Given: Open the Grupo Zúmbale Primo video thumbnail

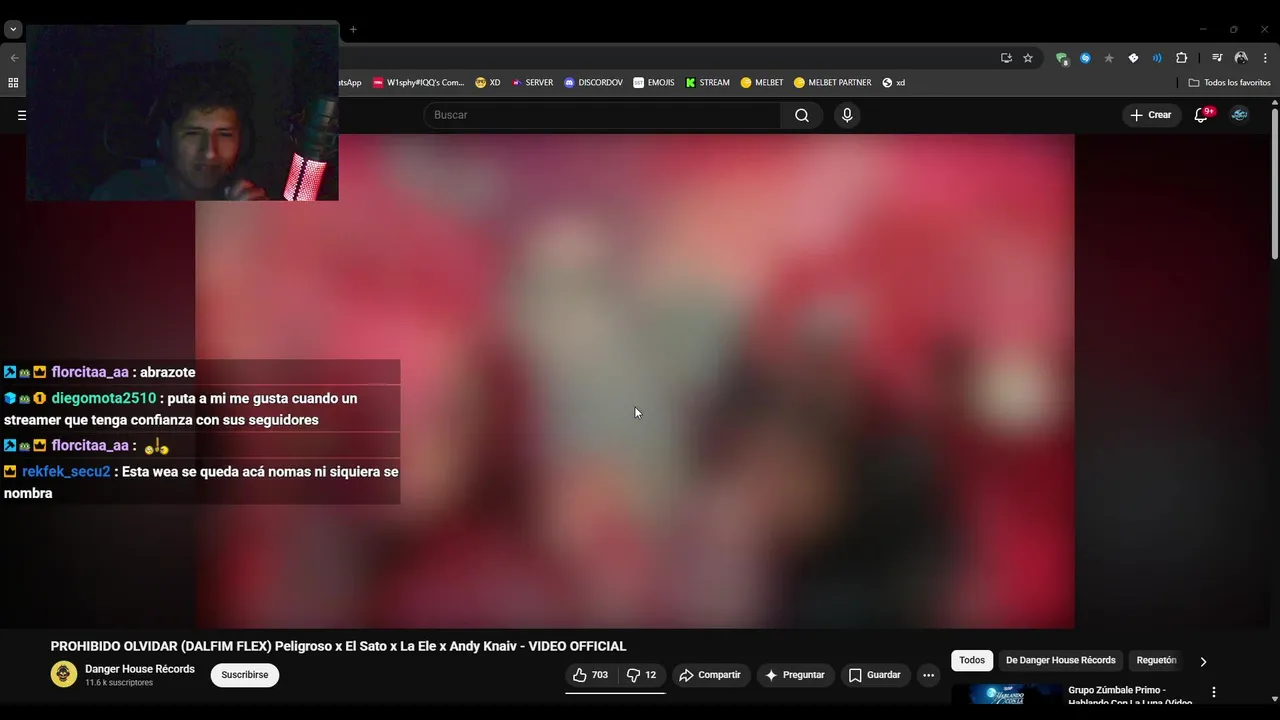Looking at the screenshot, I should point(1007,694).
